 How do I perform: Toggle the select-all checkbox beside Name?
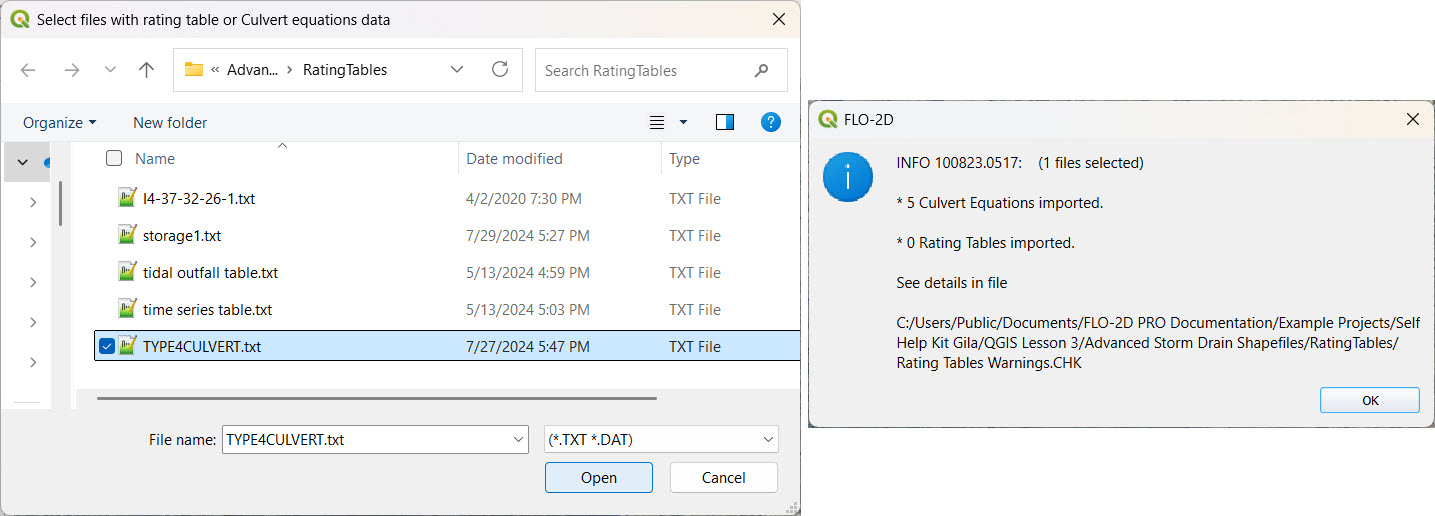click(114, 158)
